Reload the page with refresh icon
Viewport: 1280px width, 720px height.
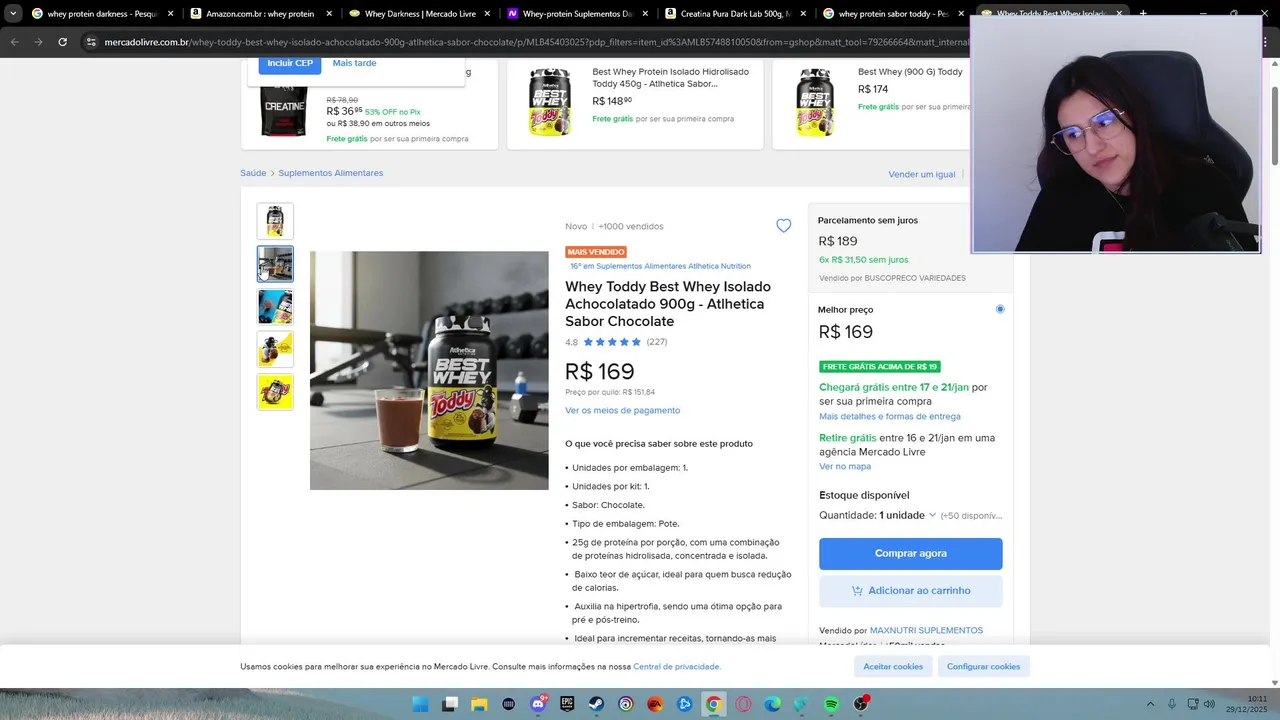click(x=62, y=42)
